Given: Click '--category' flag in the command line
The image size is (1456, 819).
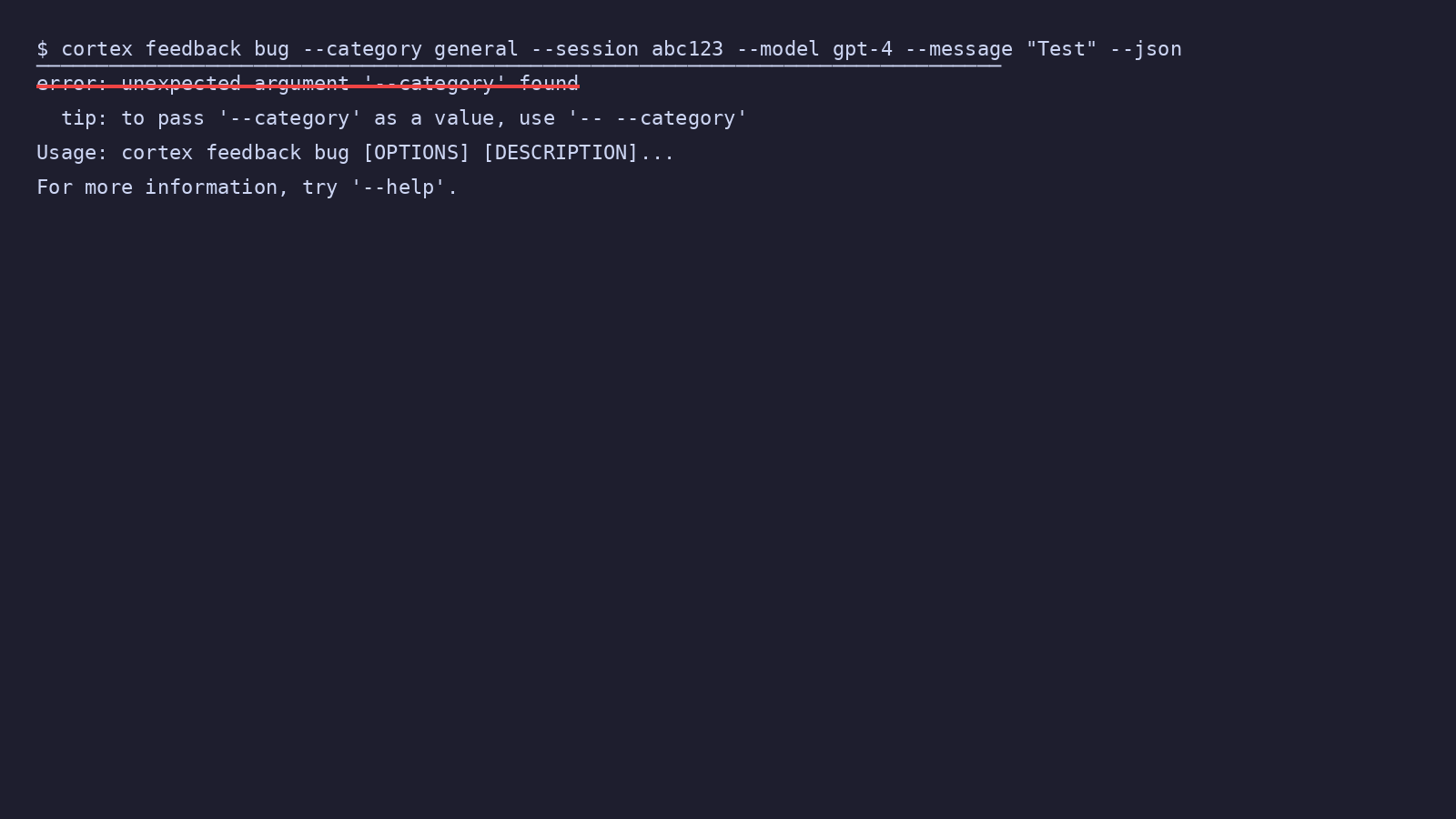Looking at the screenshot, I should tap(362, 49).
